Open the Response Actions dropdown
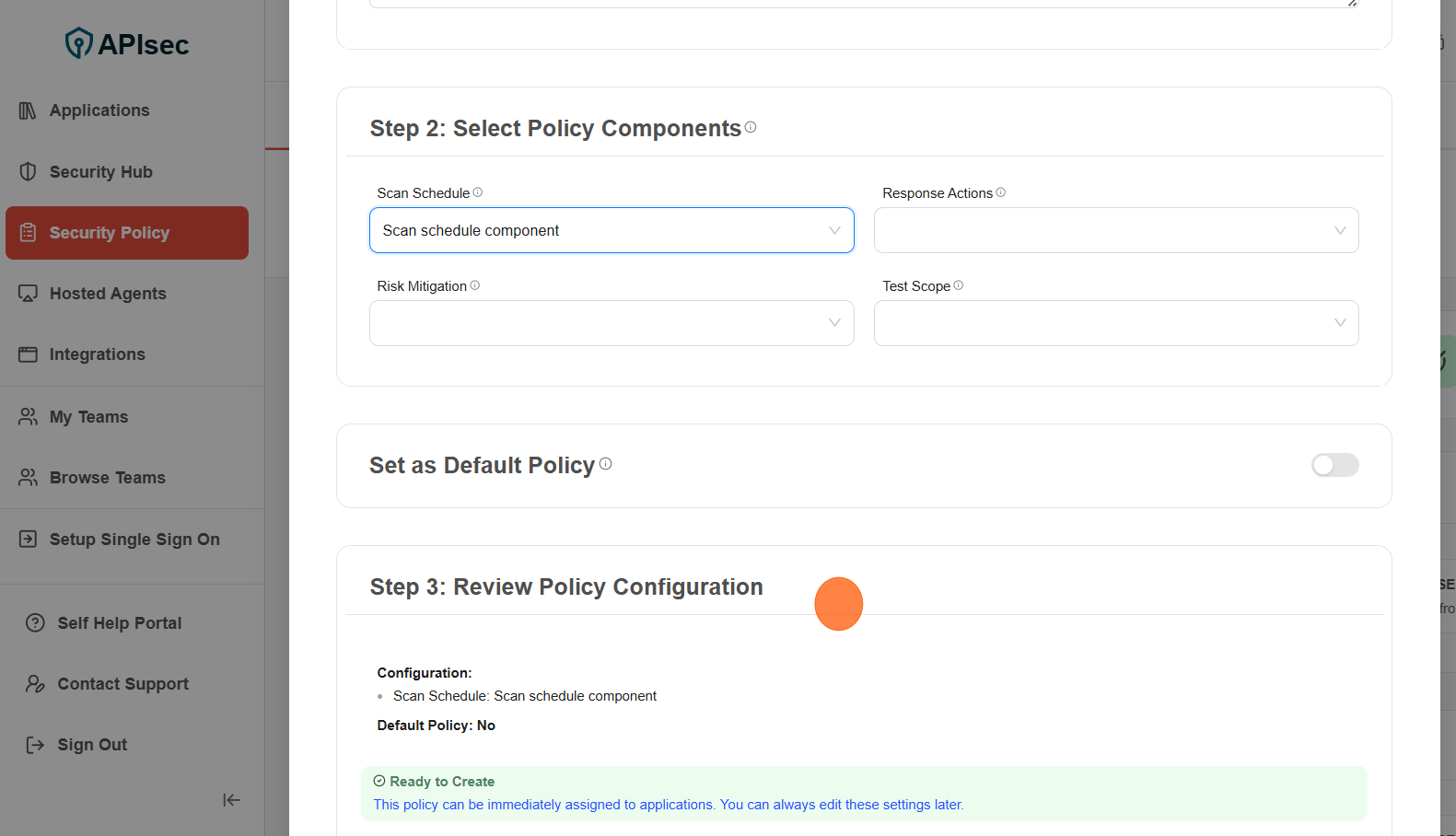Image resolution: width=1456 pixels, height=836 pixels. tap(1115, 230)
